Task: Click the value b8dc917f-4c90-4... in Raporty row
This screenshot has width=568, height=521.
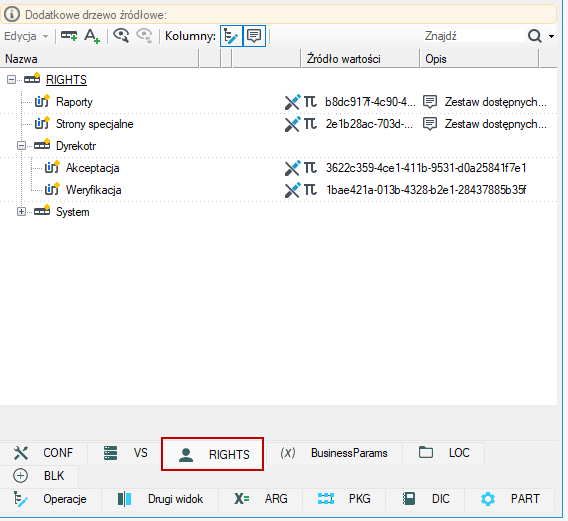Action: click(x=370, y=102)
